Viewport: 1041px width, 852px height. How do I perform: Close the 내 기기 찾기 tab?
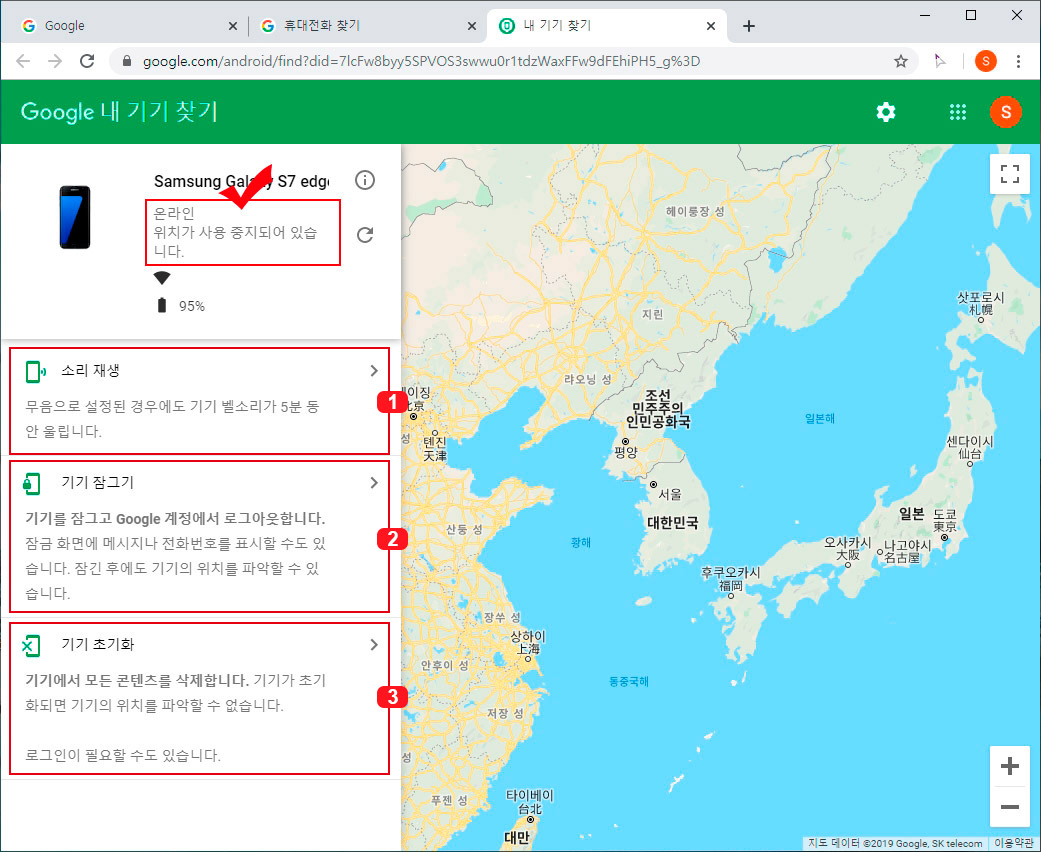coord(710,26)
